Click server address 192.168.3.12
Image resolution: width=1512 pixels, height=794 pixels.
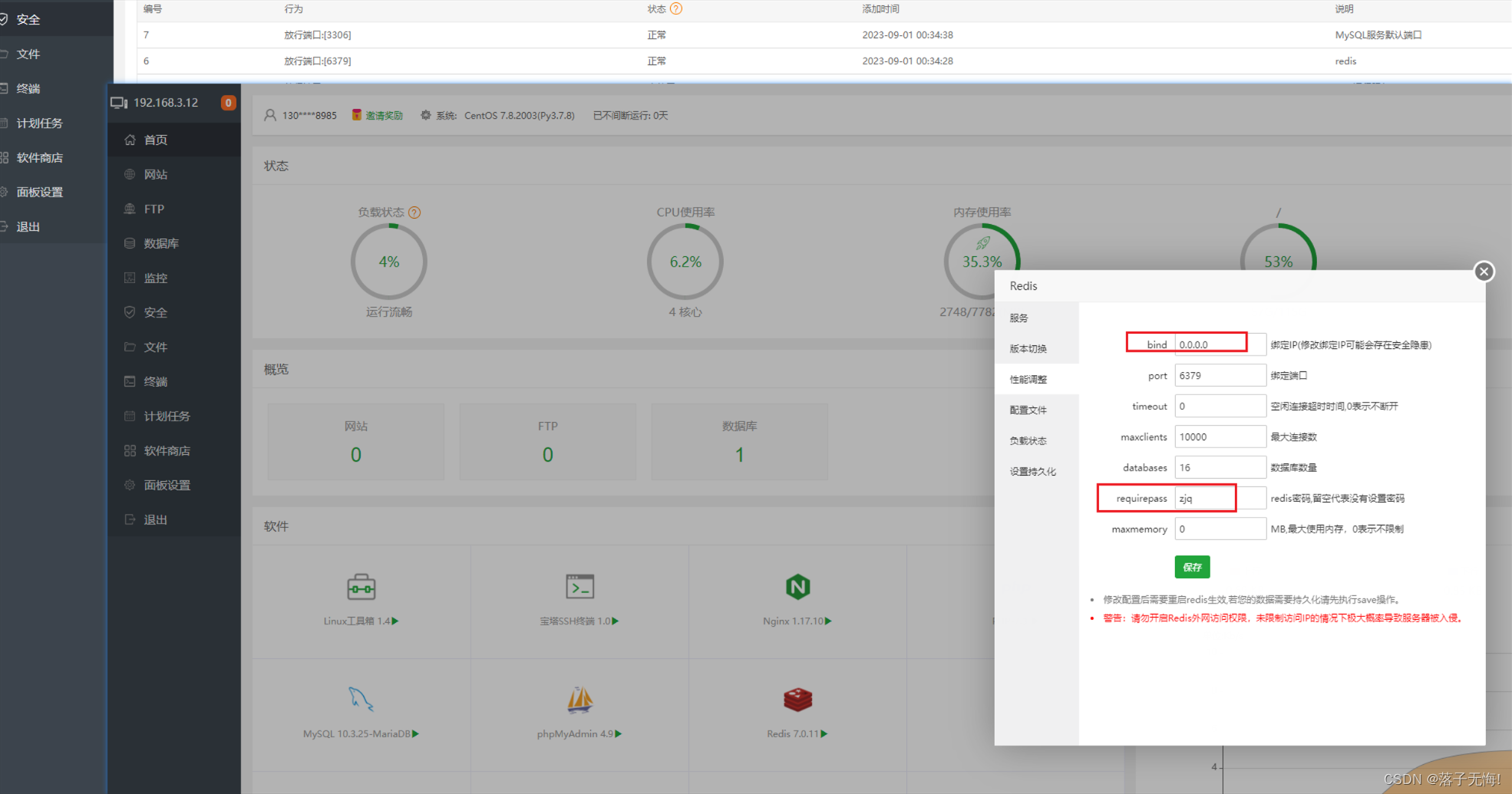166,103
